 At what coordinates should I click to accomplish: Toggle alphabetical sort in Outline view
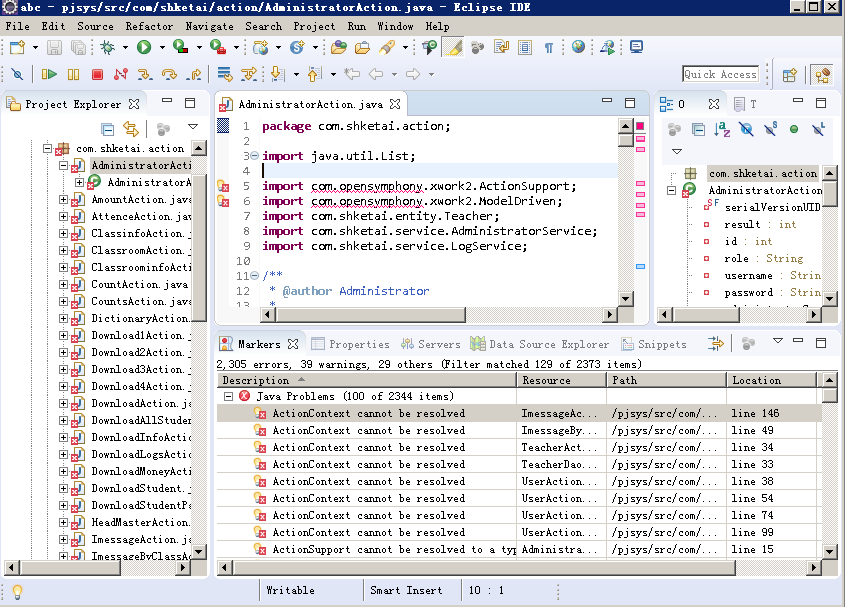tap(722, 129)
